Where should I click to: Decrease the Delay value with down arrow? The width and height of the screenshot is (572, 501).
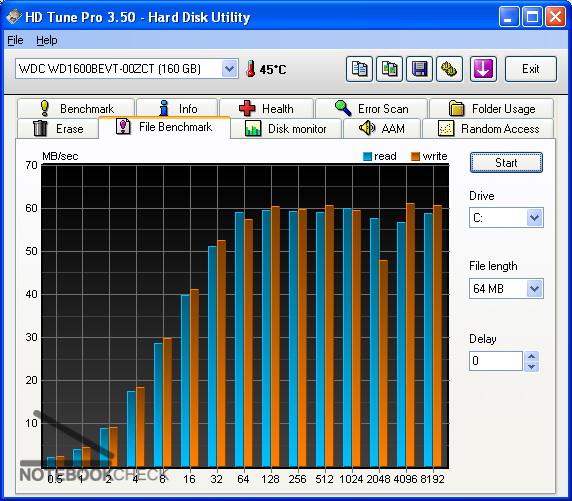click(532, 366)
